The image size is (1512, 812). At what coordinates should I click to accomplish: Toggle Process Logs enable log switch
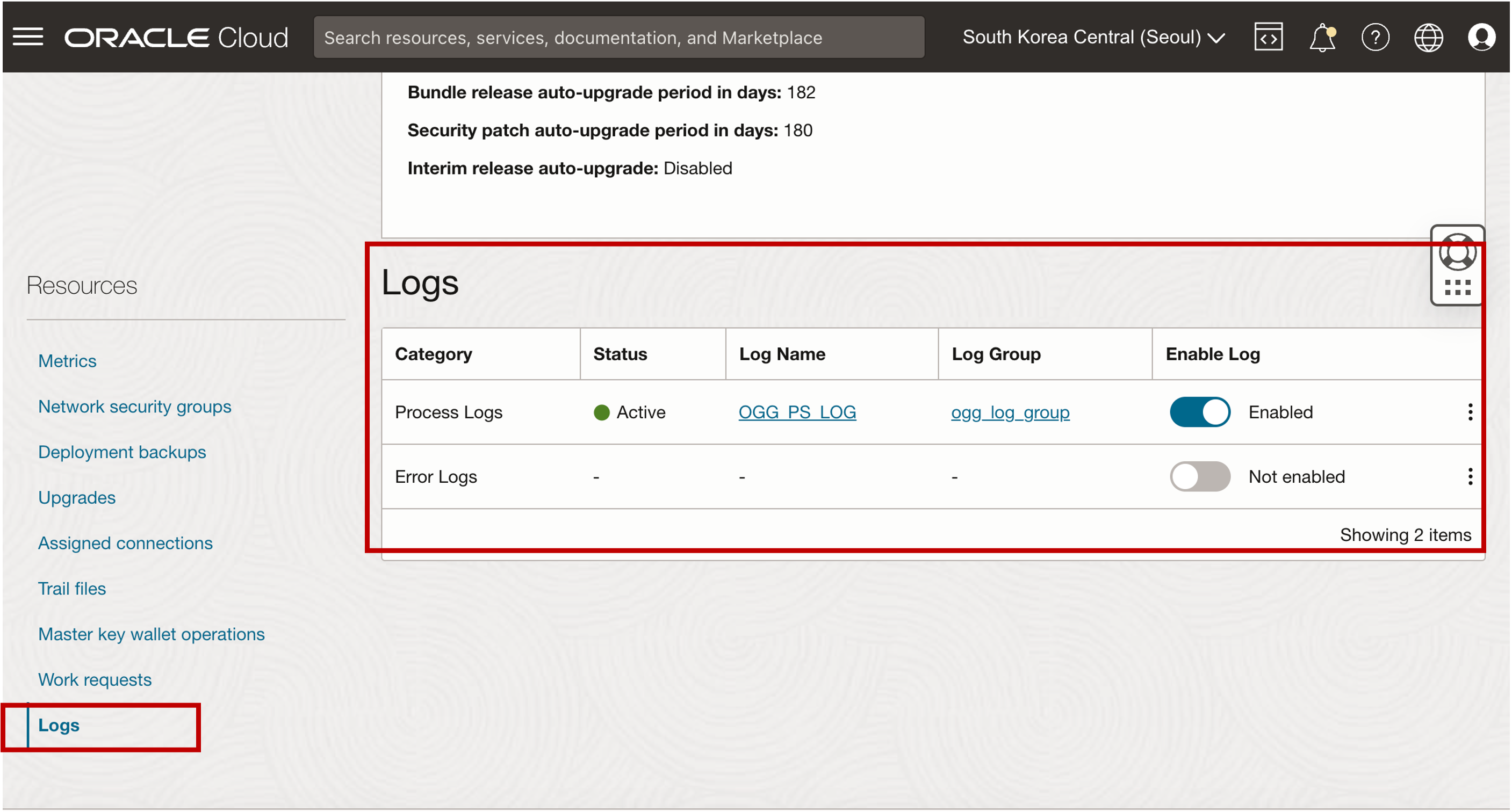1200,411
